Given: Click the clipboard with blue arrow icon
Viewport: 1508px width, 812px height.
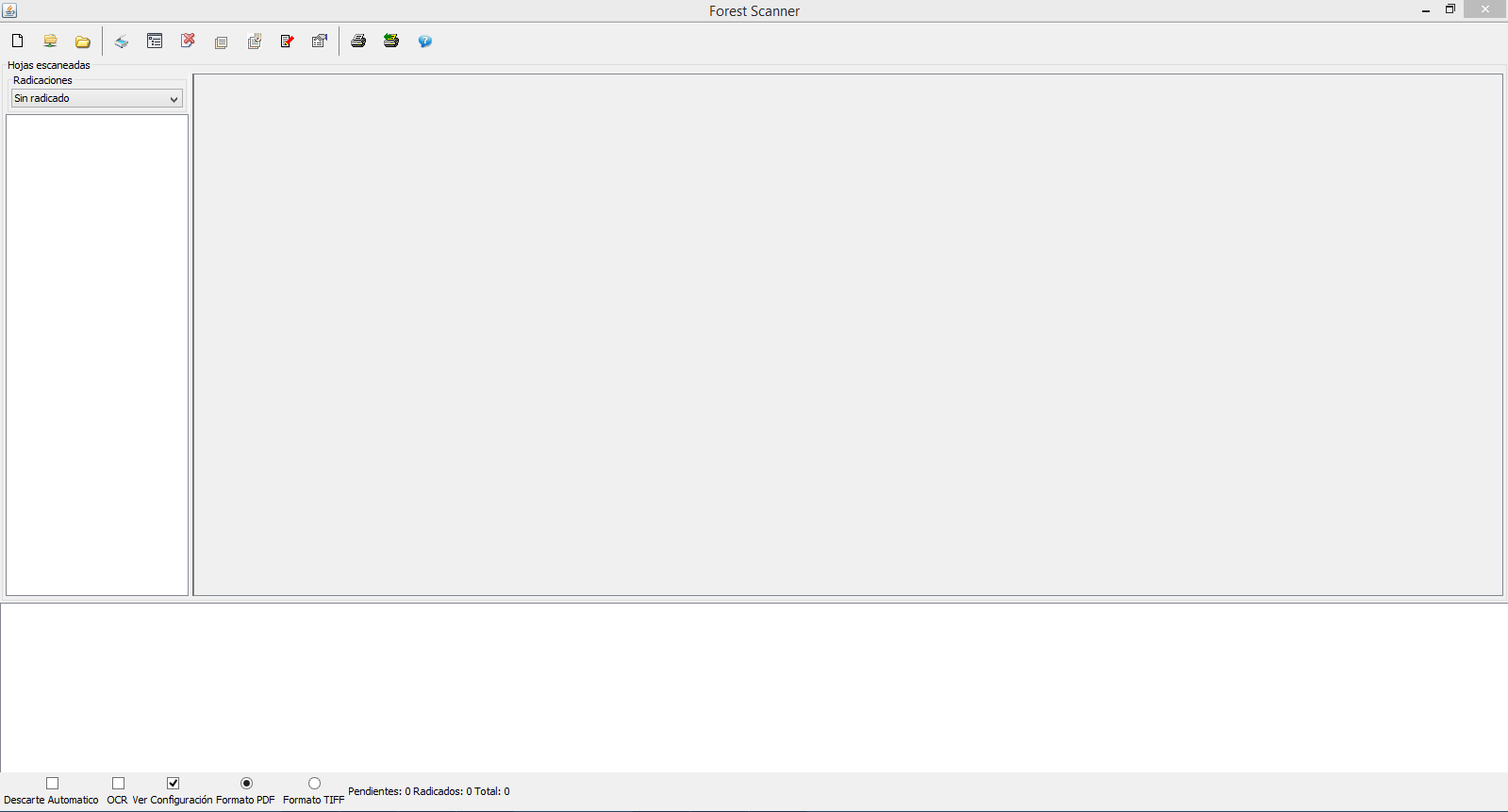Looking at the screenshot, I should click(320, 41).
